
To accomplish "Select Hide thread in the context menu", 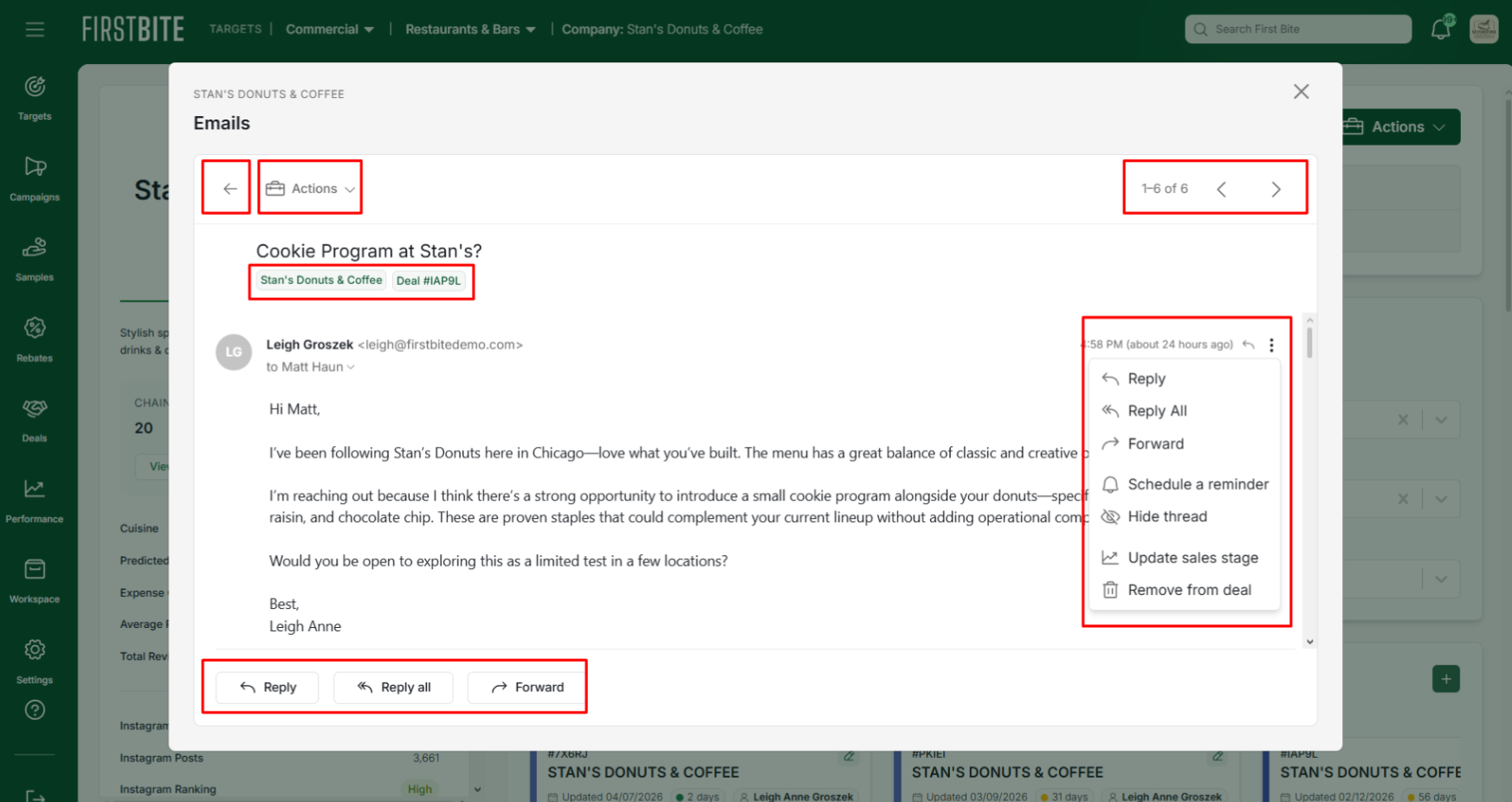I will click(x=1166, y=517).
